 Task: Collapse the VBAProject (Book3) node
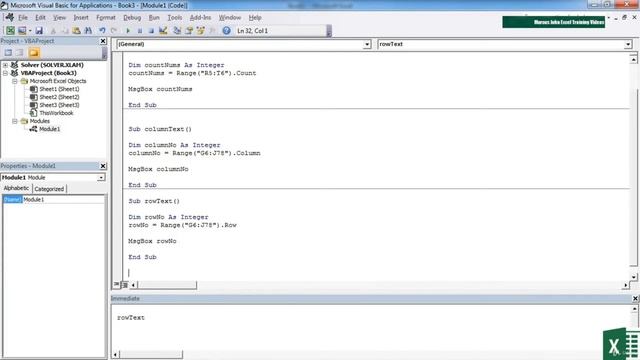click(5, 73)
